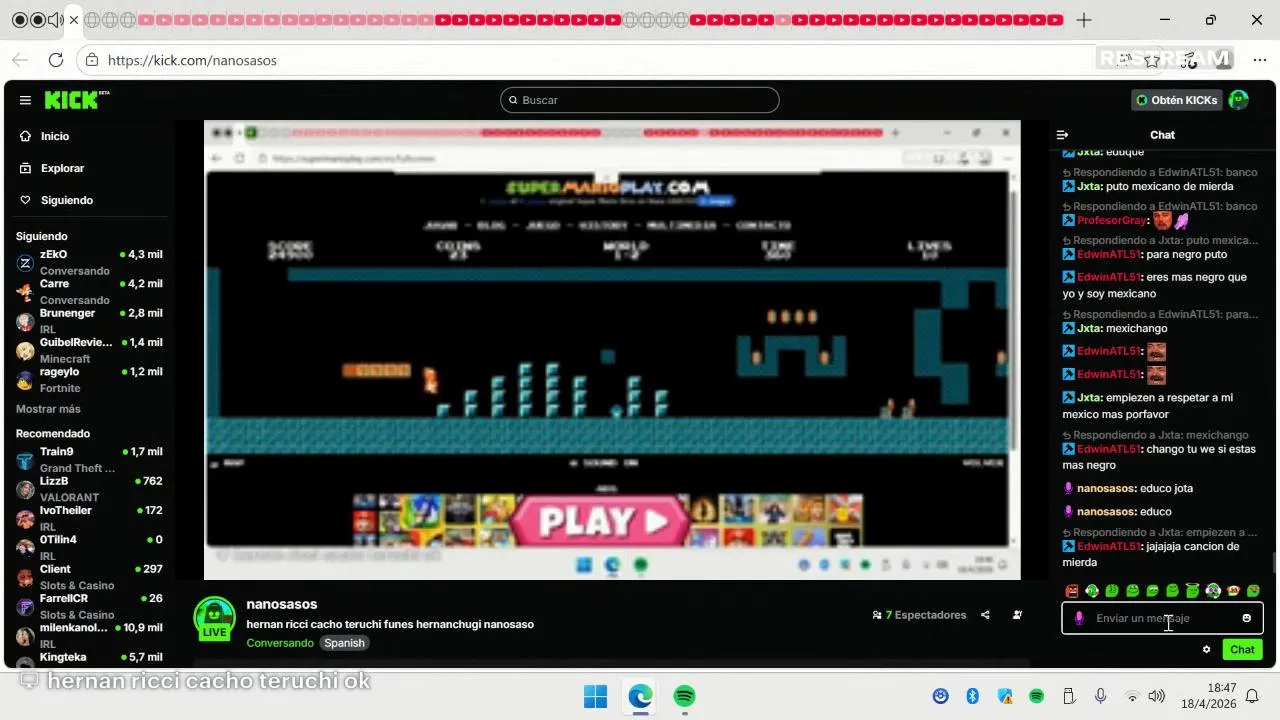Open 0Tilin4 recommended channel avatar

(x=25, y=548)
